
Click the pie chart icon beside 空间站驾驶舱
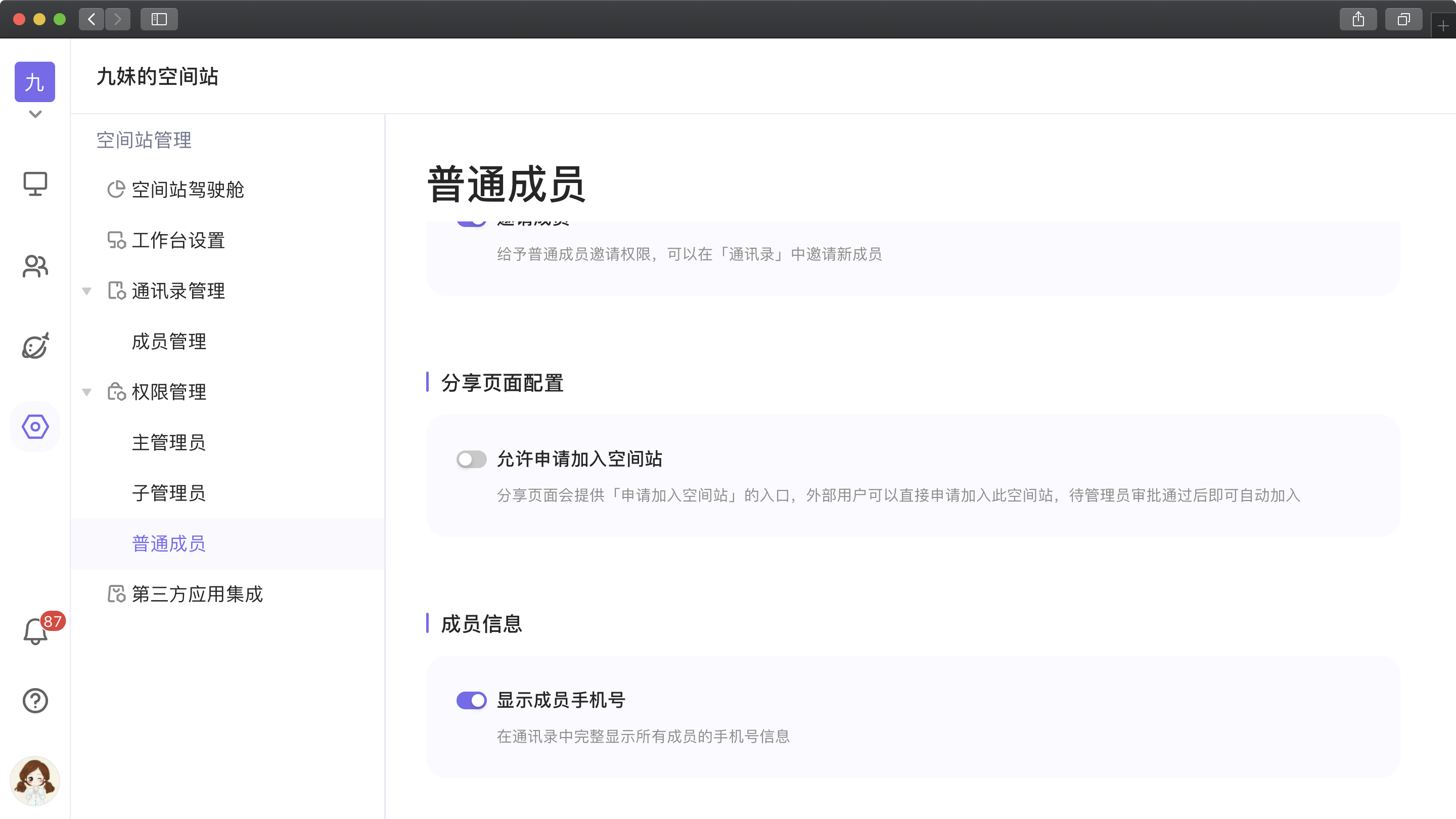(116, 190)
